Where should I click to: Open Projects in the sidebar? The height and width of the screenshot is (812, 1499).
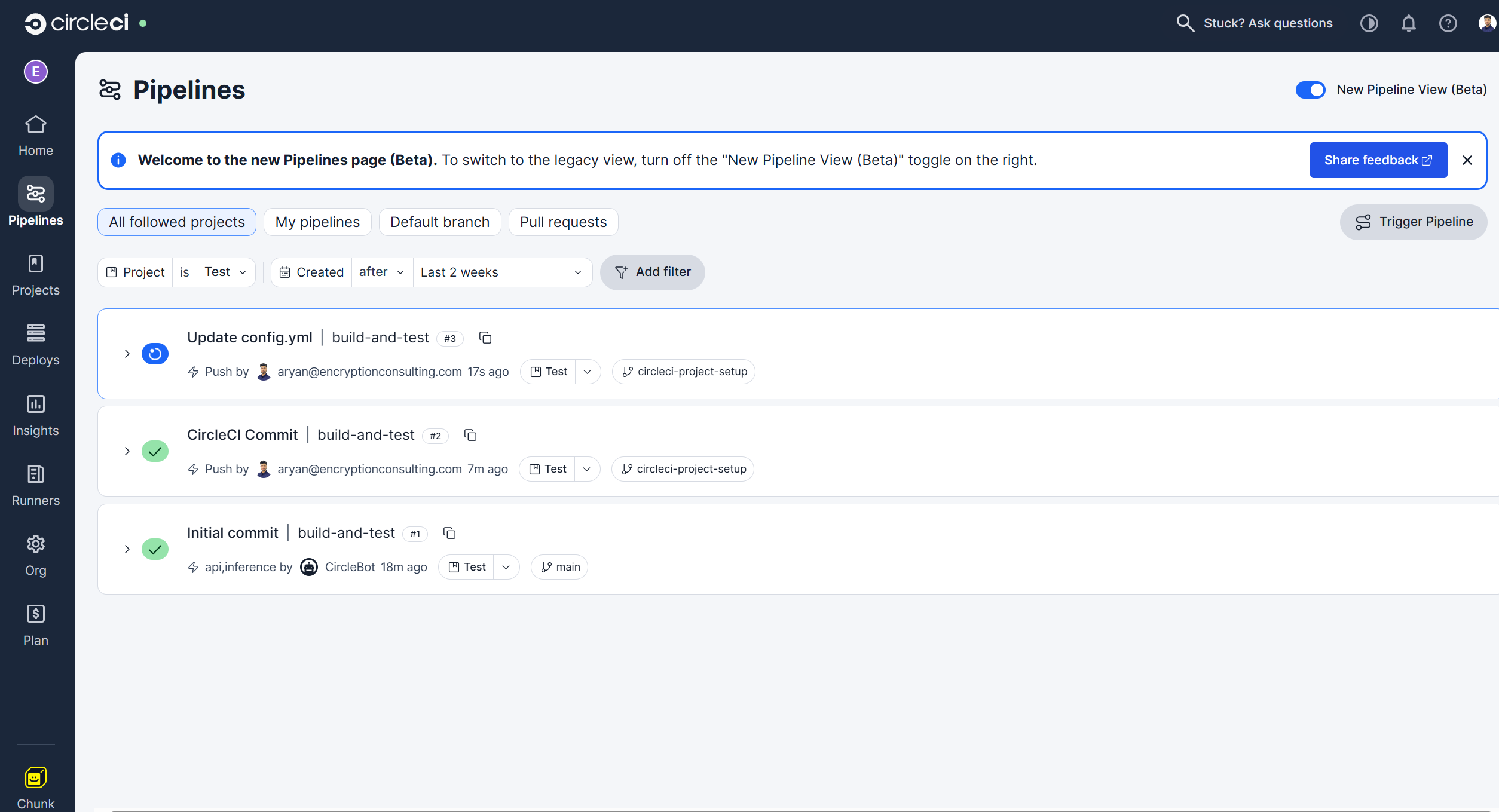point(36,275)
